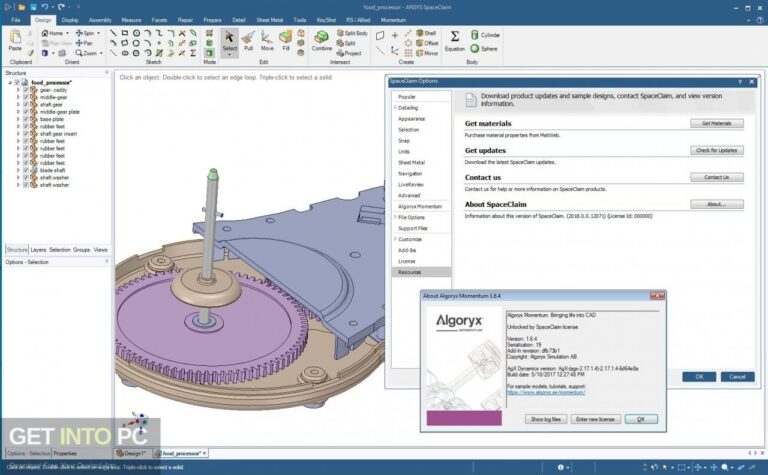Viewport: 768px width, 475px height.
Task: Click OK in the SpaceClaim Options dialog
Action: tap(699, 377)
